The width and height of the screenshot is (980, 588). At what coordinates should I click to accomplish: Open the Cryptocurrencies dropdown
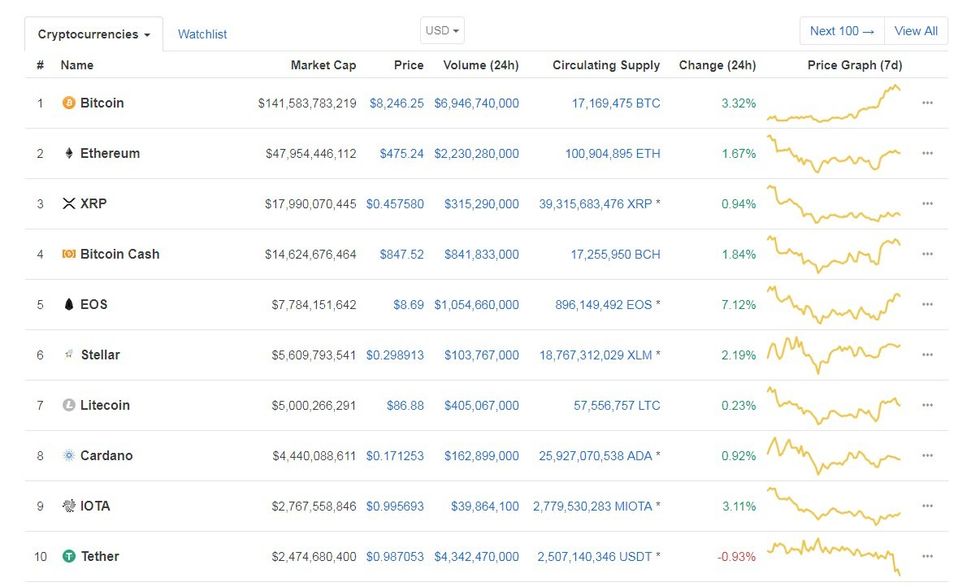pyautogui.click(x=93, y=33)
